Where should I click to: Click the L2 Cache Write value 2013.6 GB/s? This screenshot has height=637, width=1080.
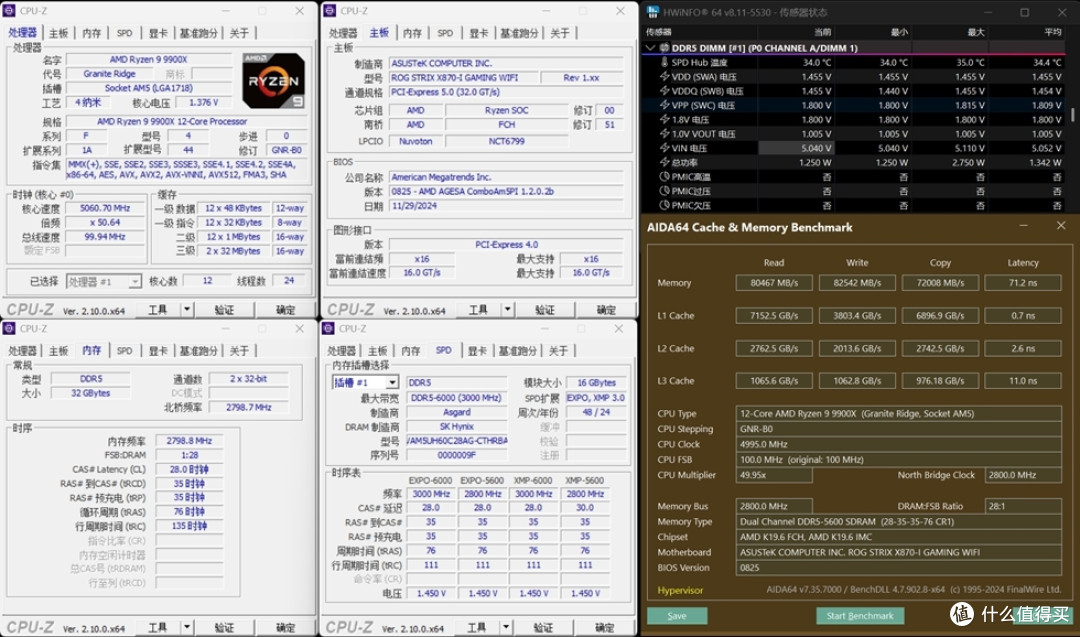click(857, 348)
